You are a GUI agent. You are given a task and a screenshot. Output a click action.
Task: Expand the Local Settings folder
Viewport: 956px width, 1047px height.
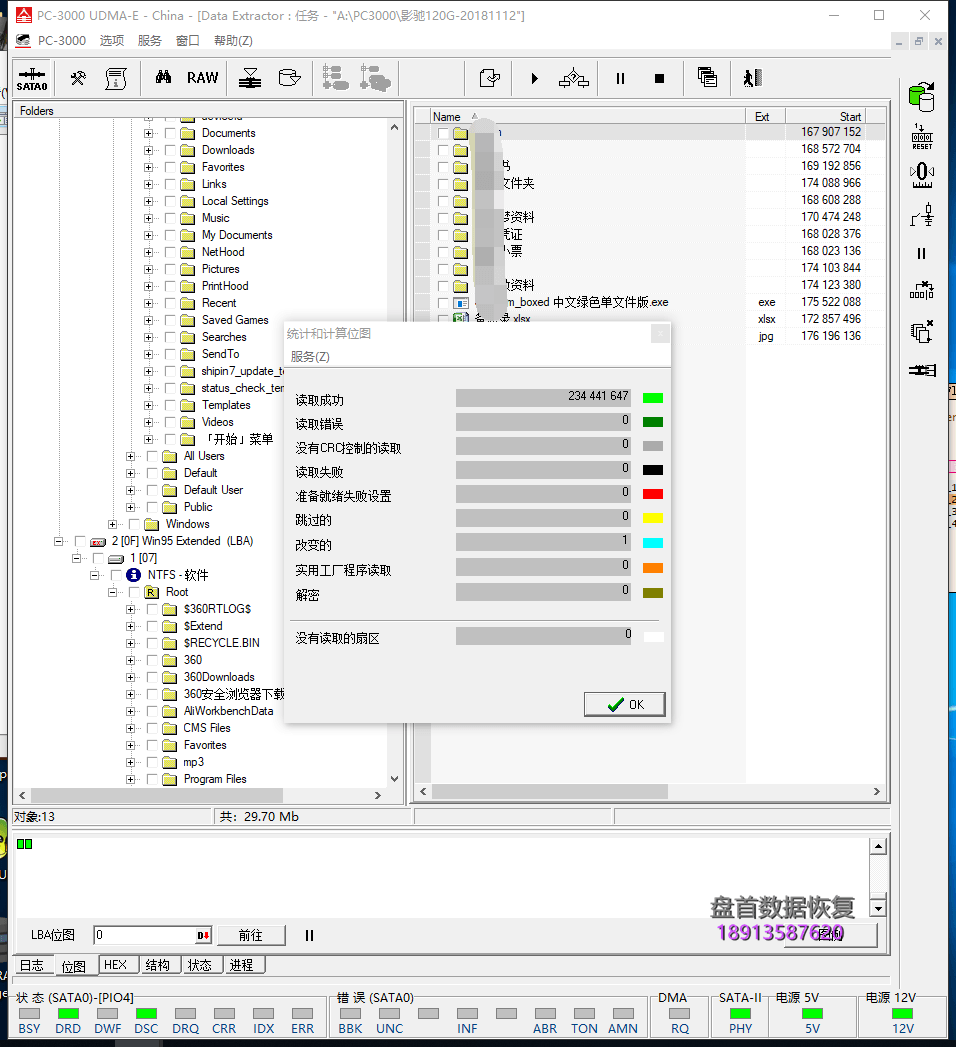(148, 201)
